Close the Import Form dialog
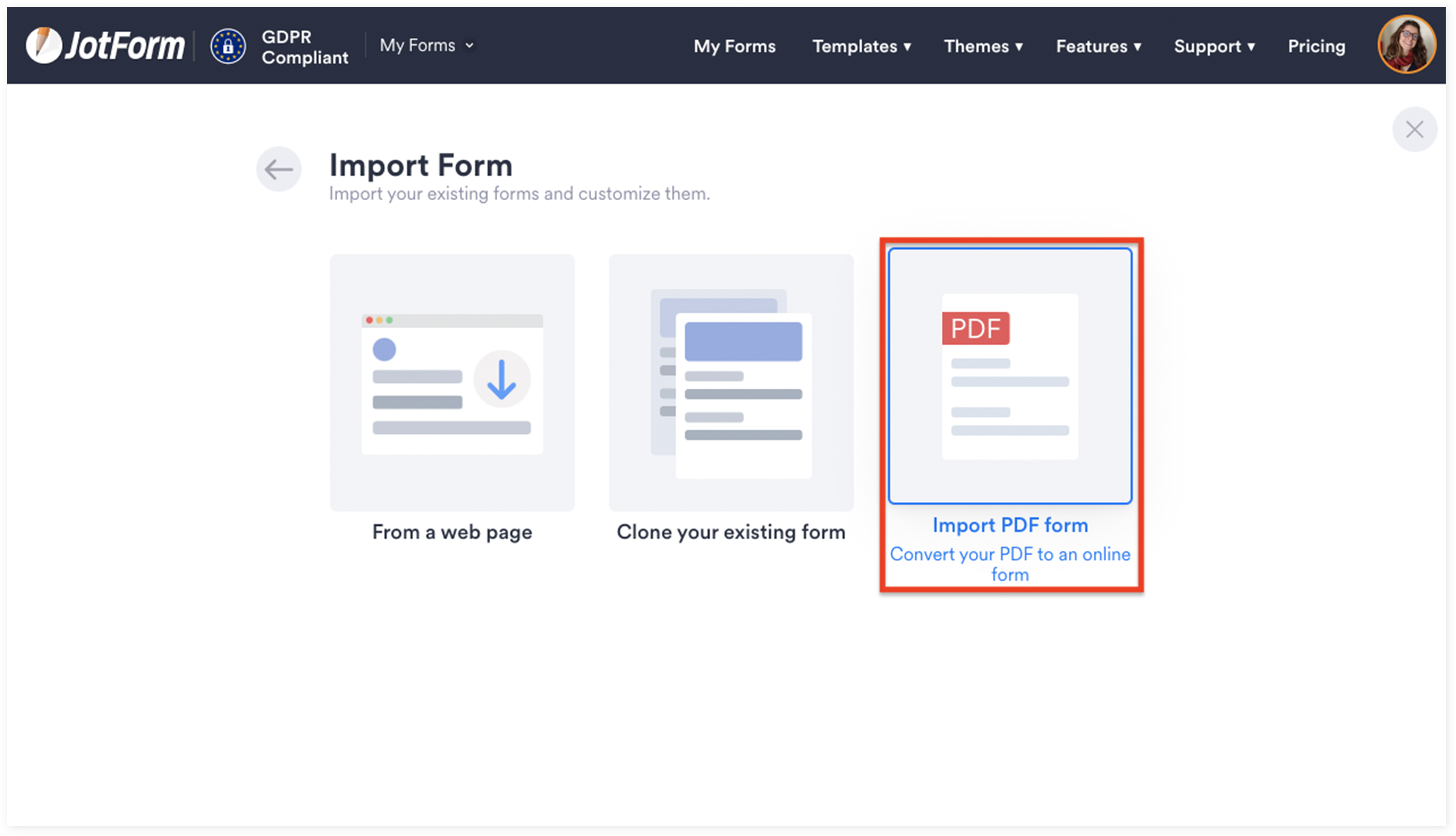 pyautogui.click(x=1414, y=129)
